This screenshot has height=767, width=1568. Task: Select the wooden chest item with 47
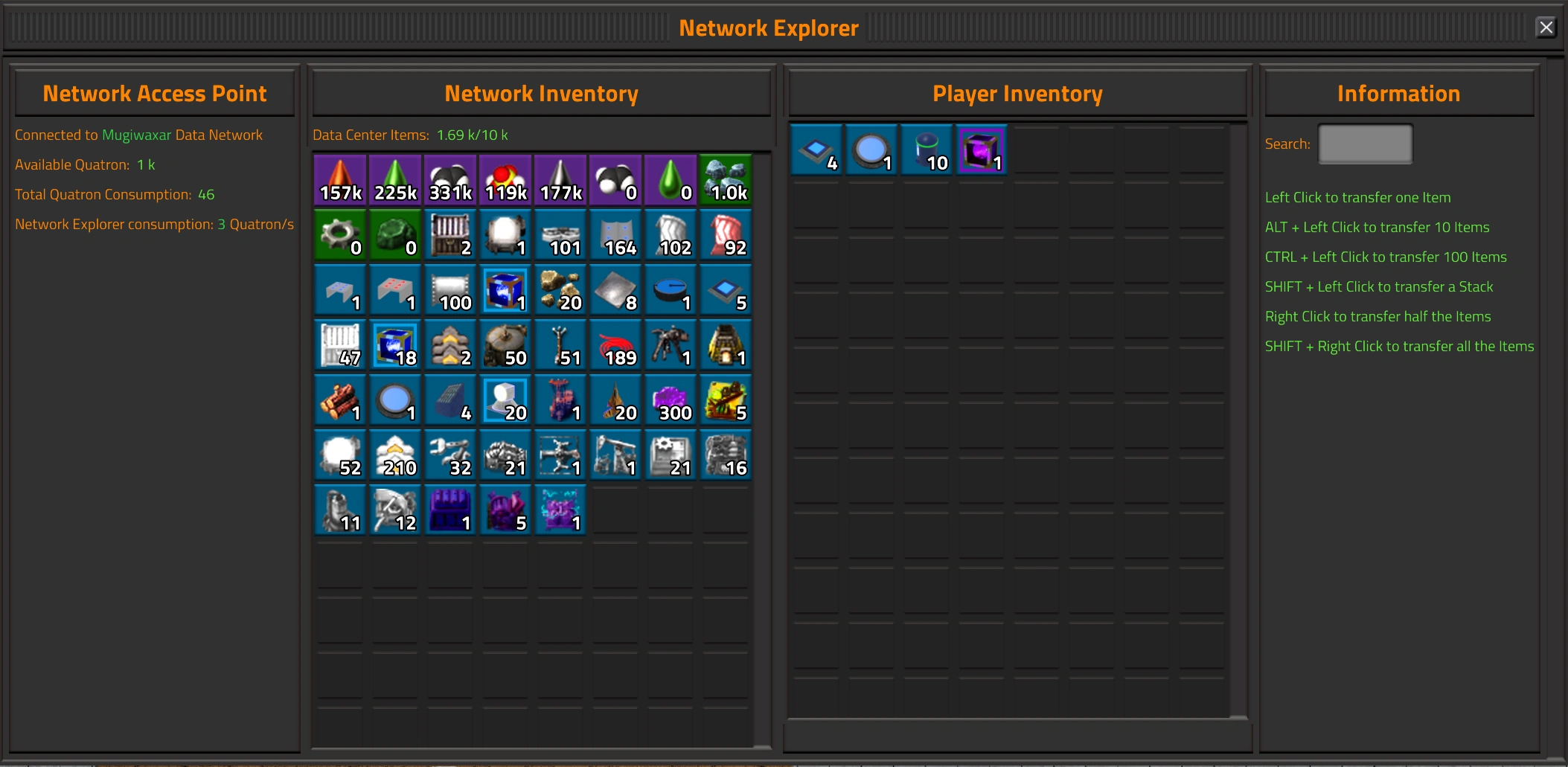pos(340,345)
